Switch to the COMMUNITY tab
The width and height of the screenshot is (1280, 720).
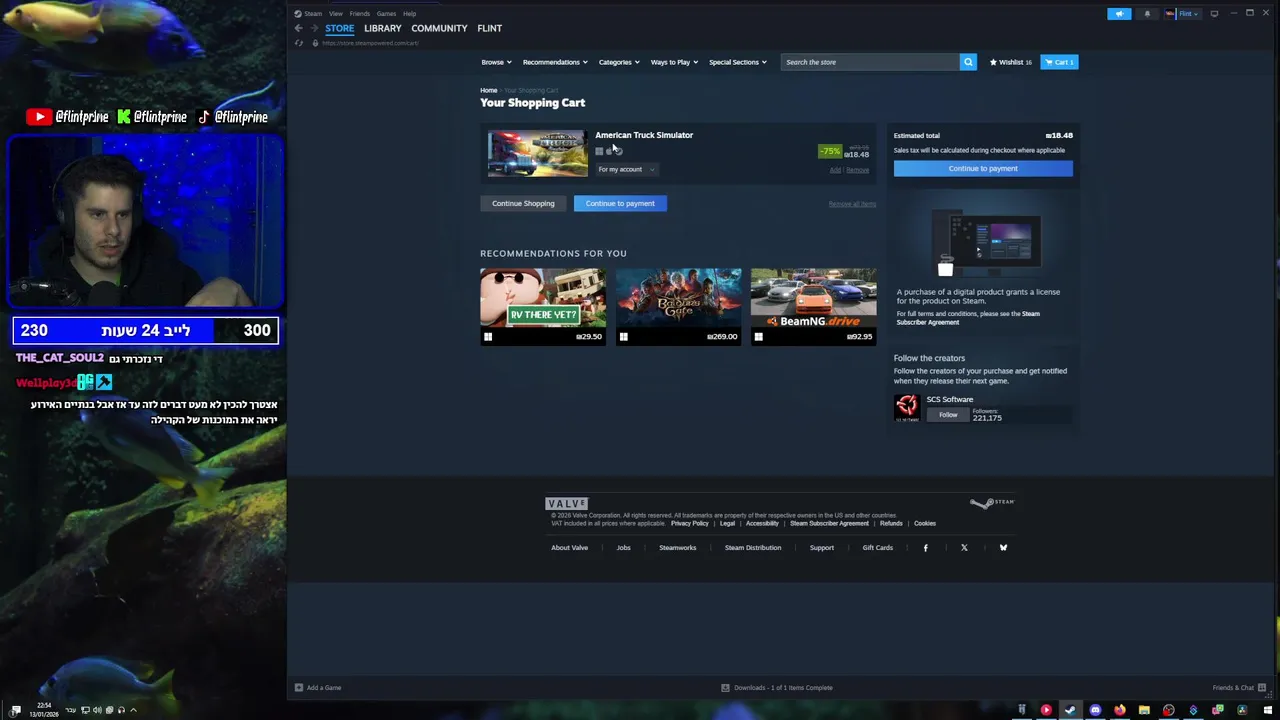click(x=439, y=28)
